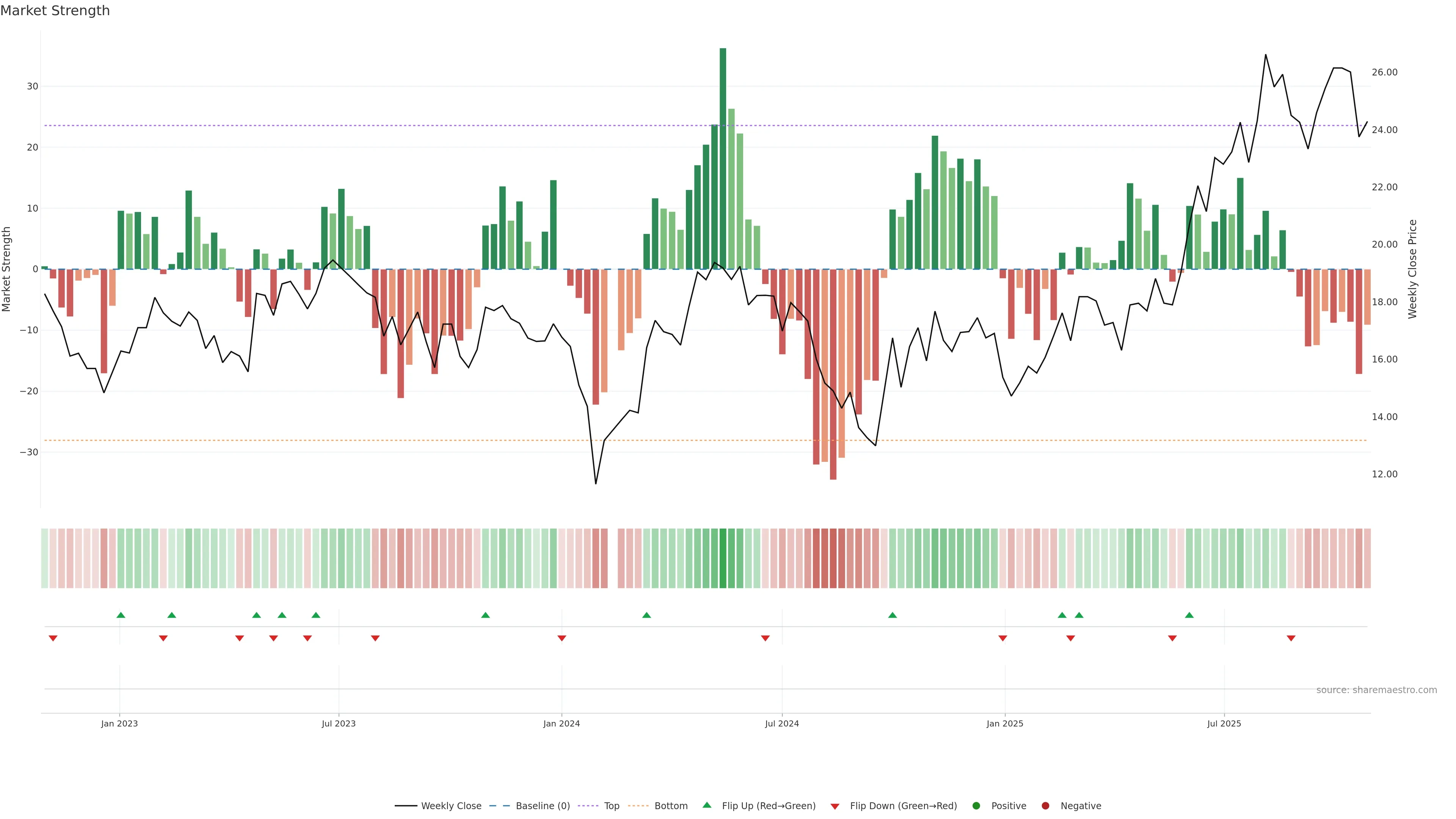Click the Negative red circle legend icon
The image size is (1456, 819).
[x=1045, y=806]
